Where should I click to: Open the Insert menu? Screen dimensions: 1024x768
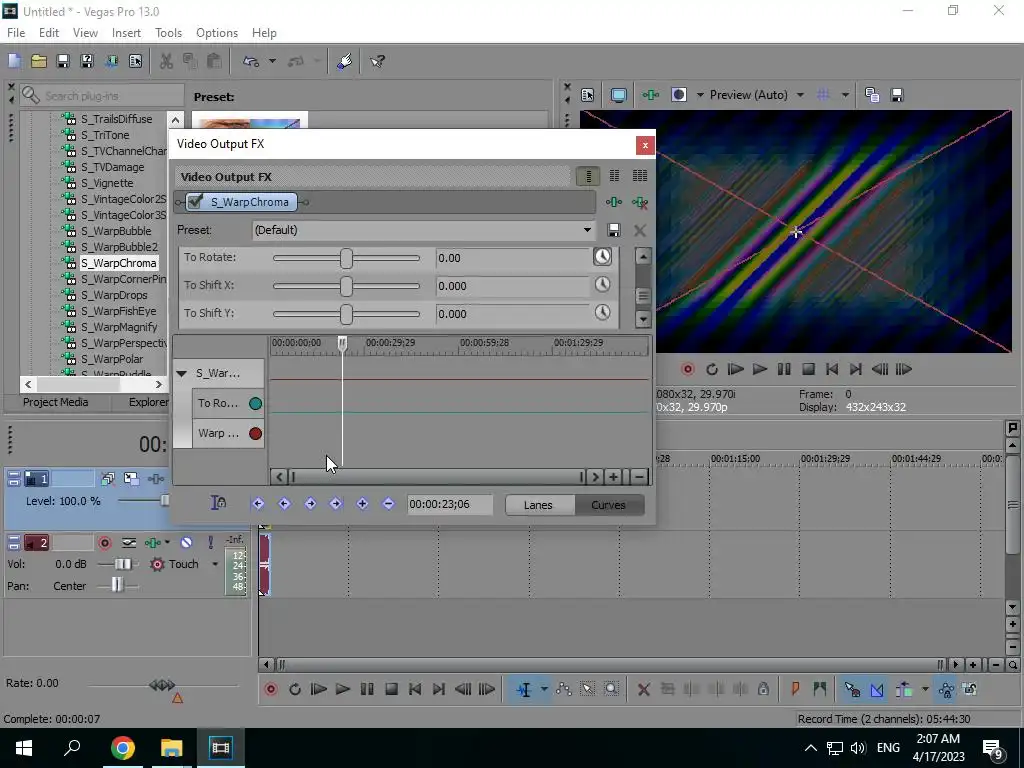pos(126,33)
